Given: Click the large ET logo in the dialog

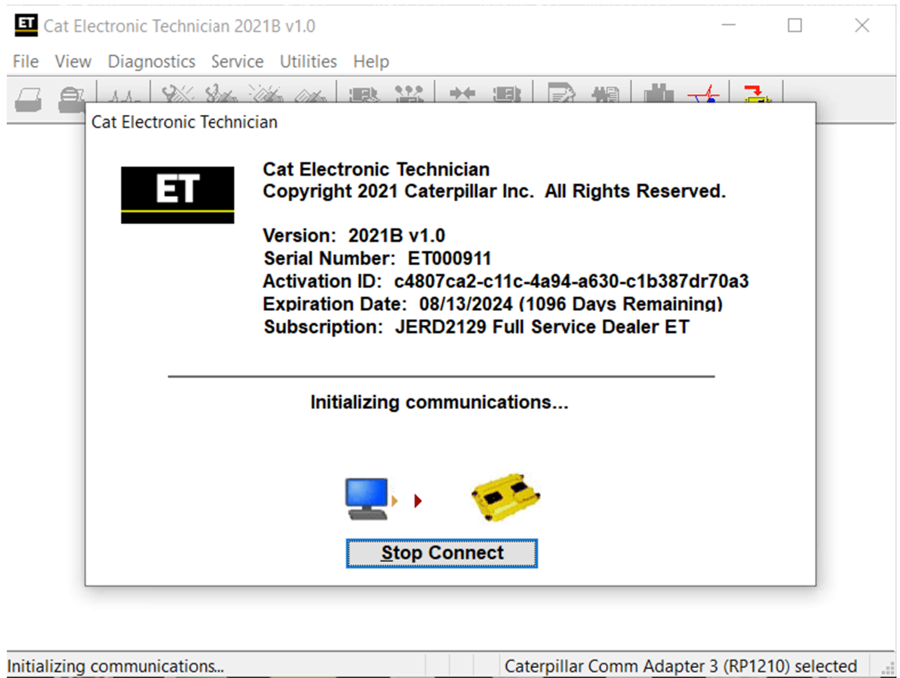Looking at the screenshot, I should 177,195.
